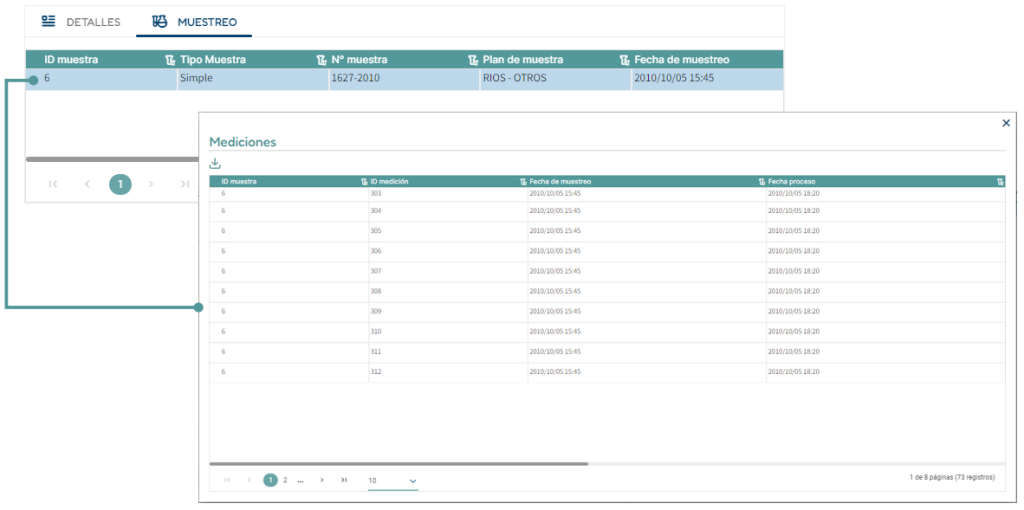
Task: Filter ID muestra column in Mediciones
Action: pyautogui.click(x=364, y=182)
